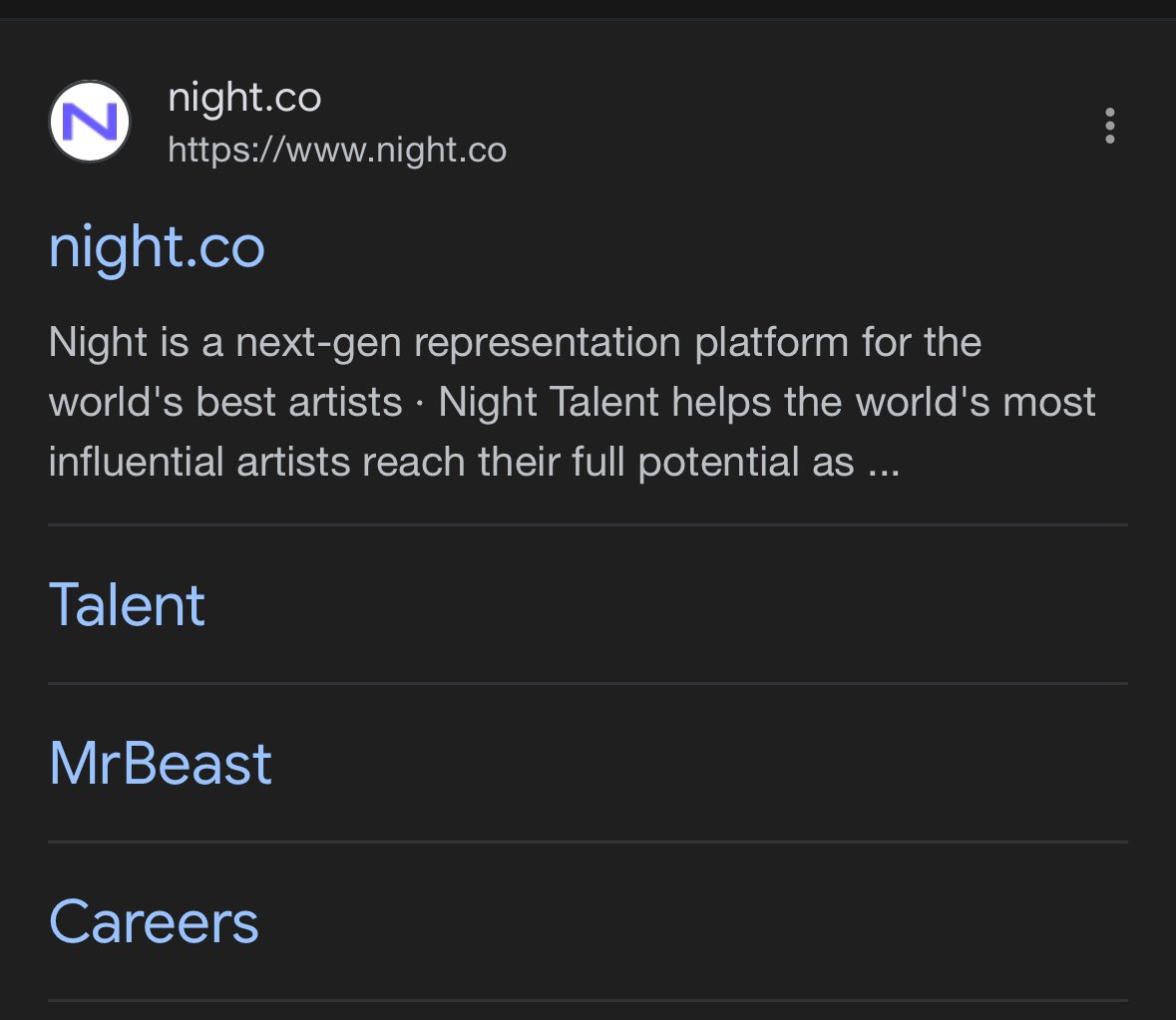
Task: Go to the Careers sitelink
Action: tap(154, 922)
